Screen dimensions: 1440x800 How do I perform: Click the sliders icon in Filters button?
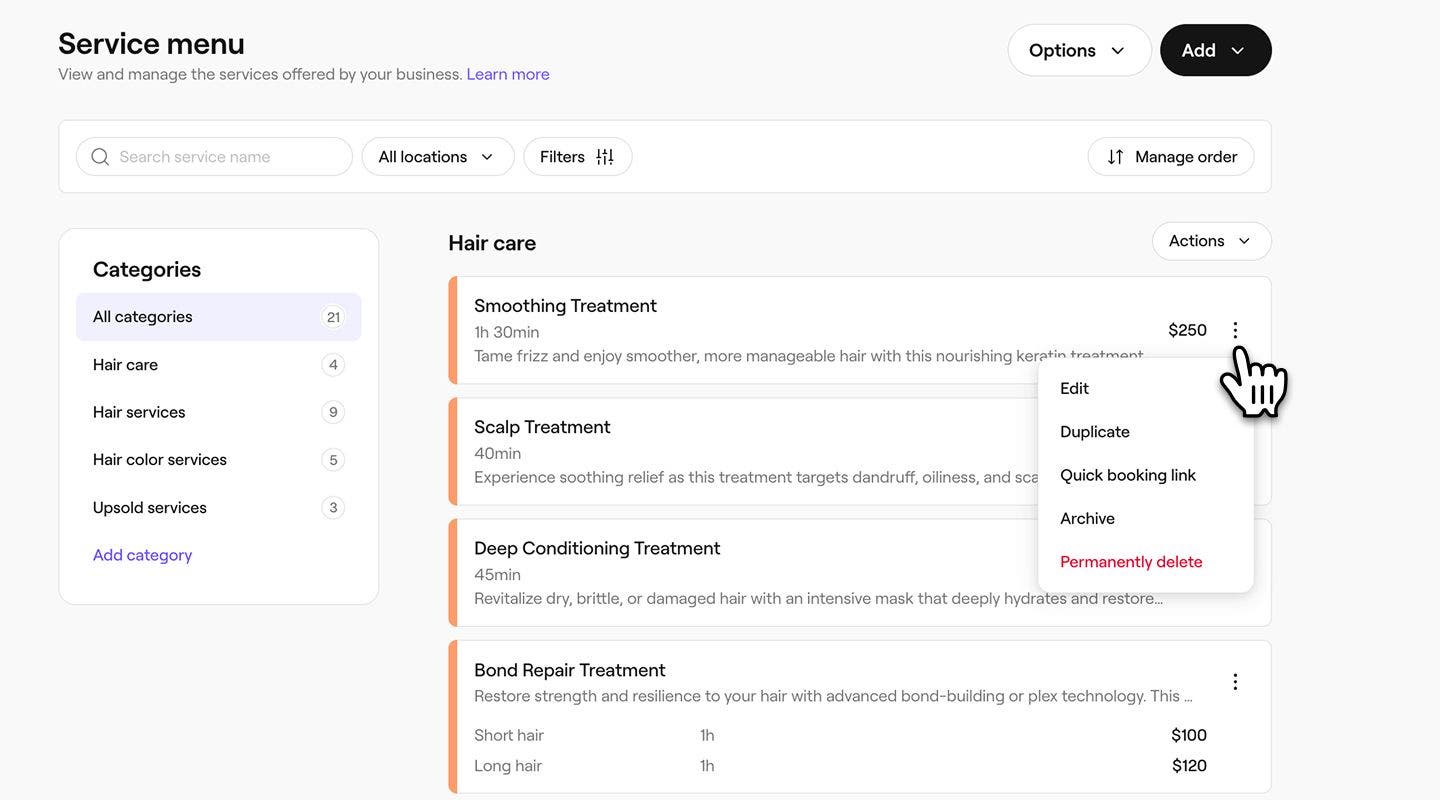(x=605, y=157)
